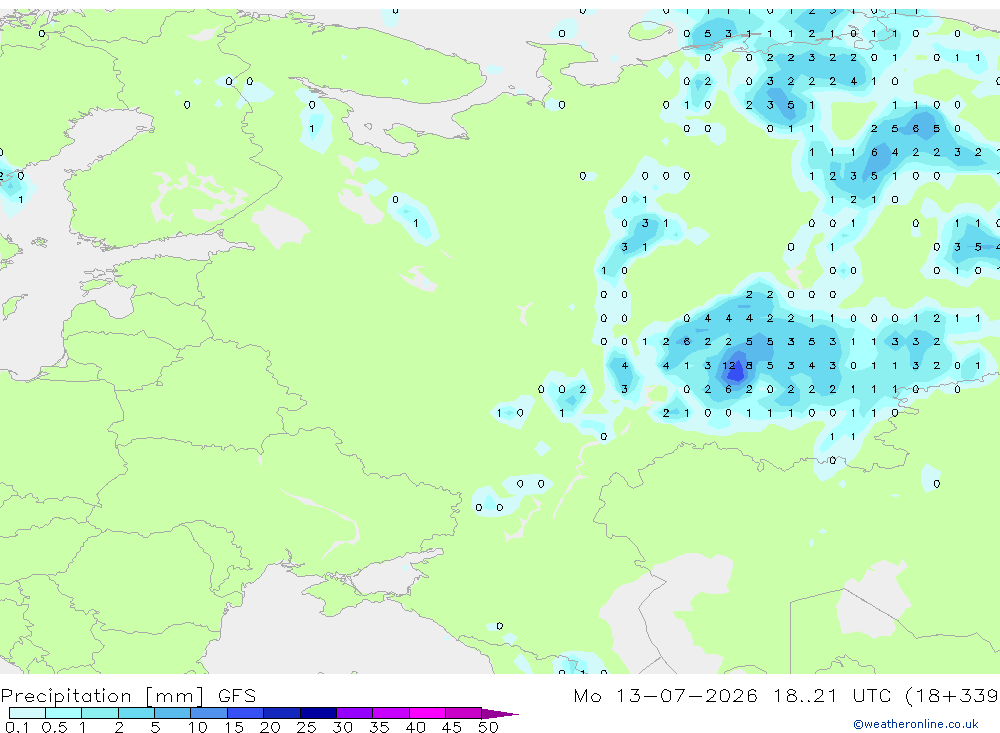Viewport: 1000px width, 733px height.
Task: Click the '35' legend scale label
Action: [x=379, y=727]
